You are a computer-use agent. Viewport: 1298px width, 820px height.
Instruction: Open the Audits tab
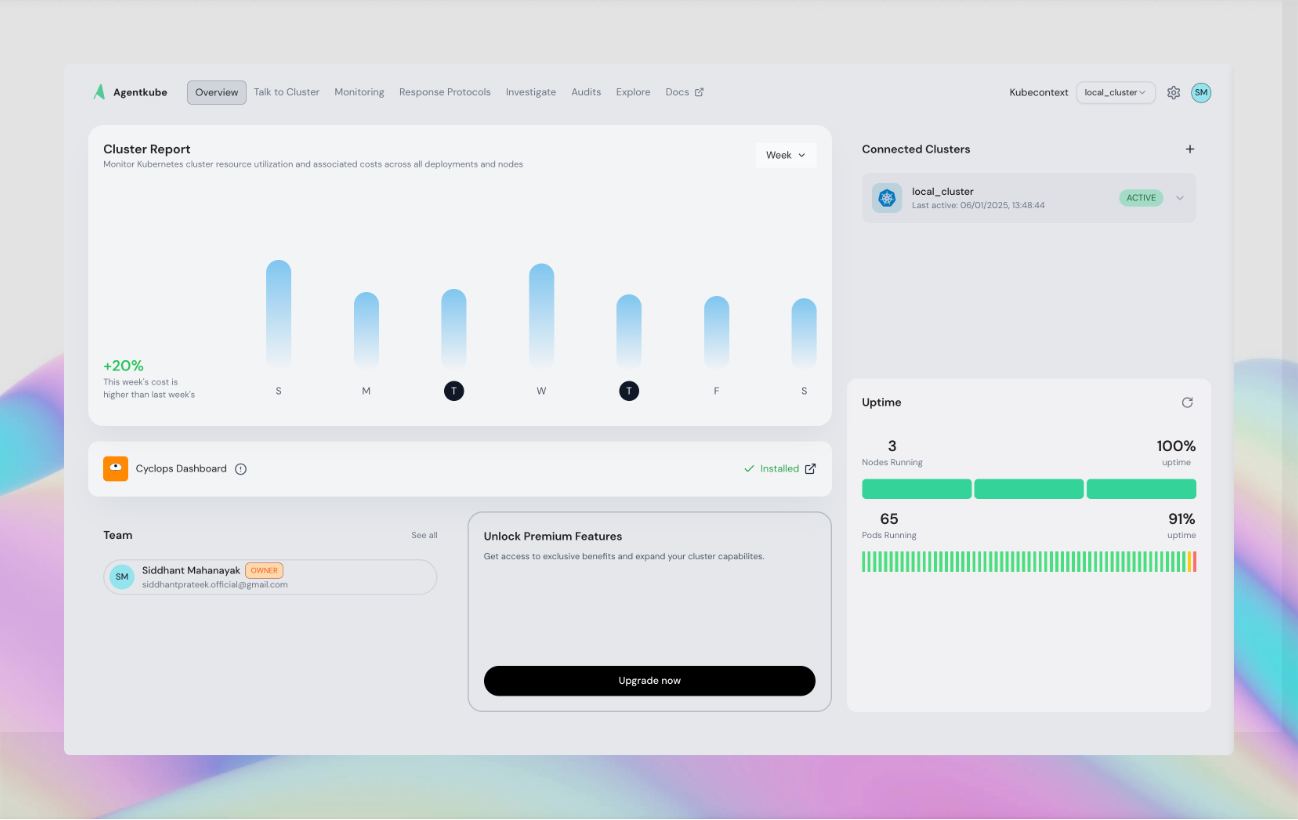coord(586,92)
